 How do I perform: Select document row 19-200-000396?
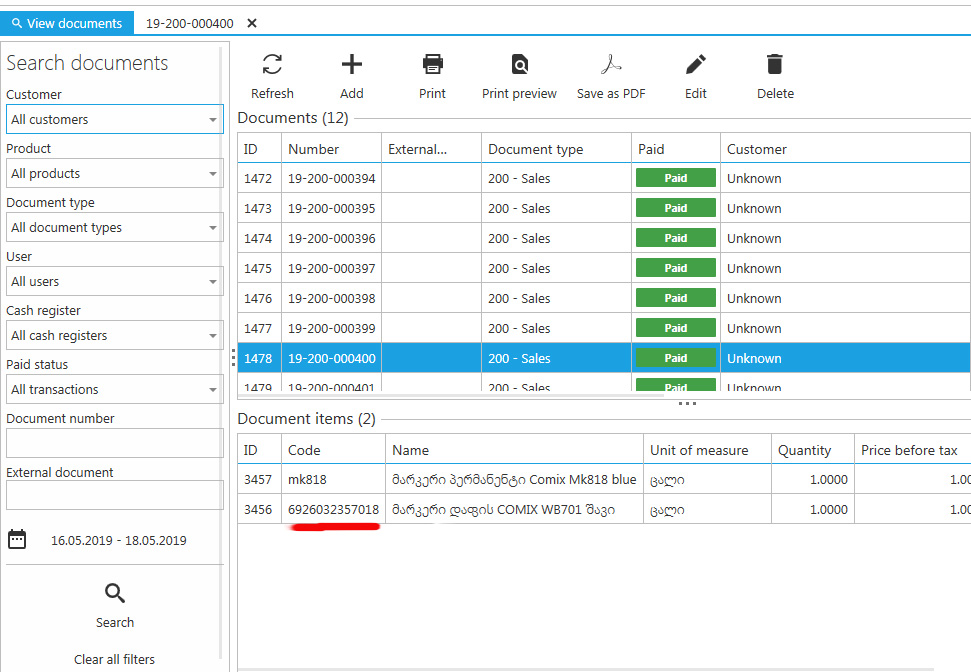[x=331, y=239]
